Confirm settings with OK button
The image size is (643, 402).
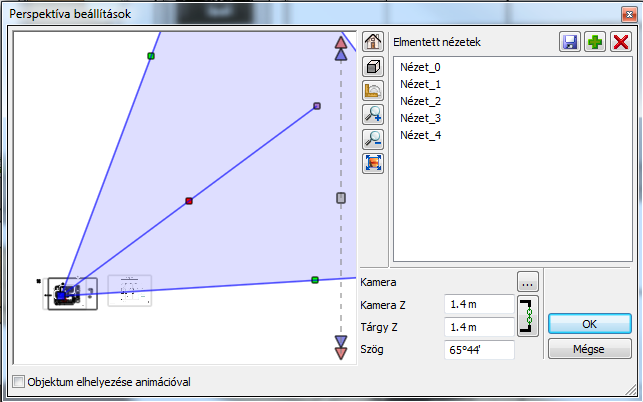pyautogui.click(x=589, y=325)
